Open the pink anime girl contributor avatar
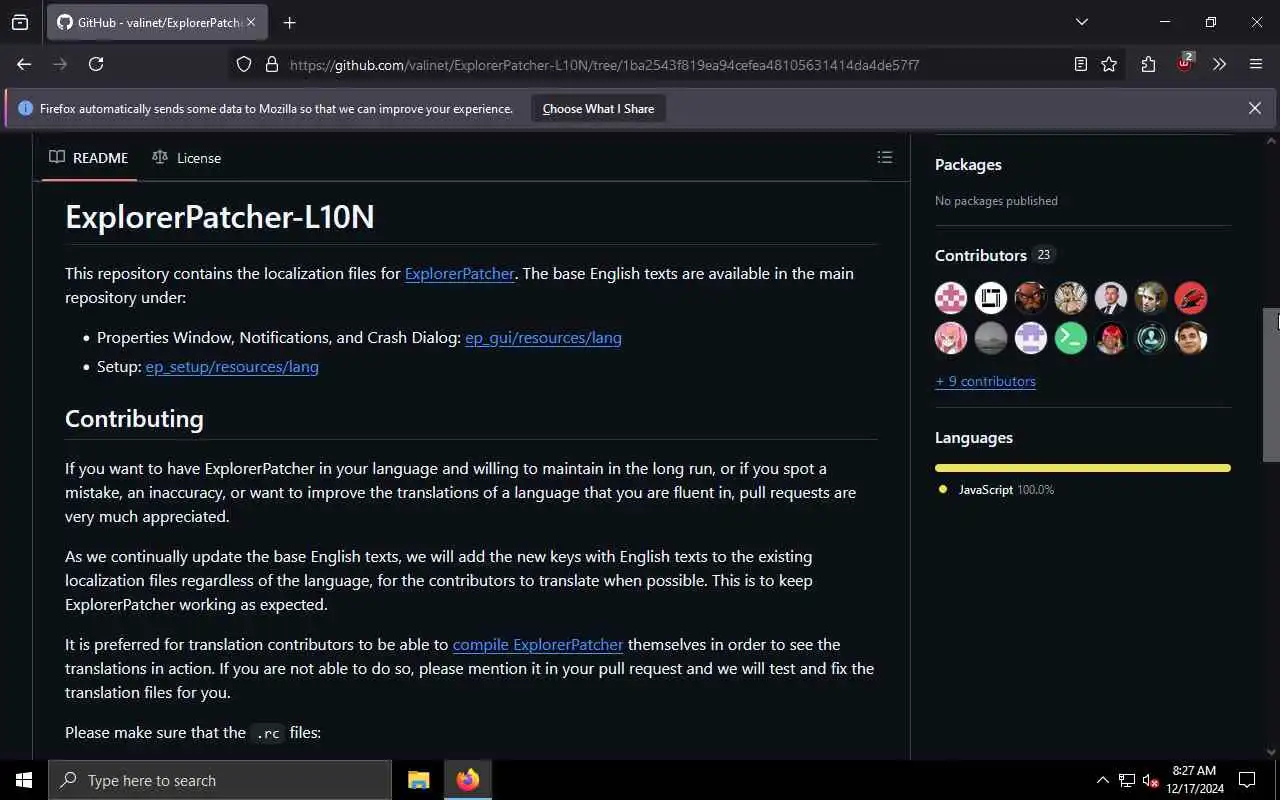 951,338
